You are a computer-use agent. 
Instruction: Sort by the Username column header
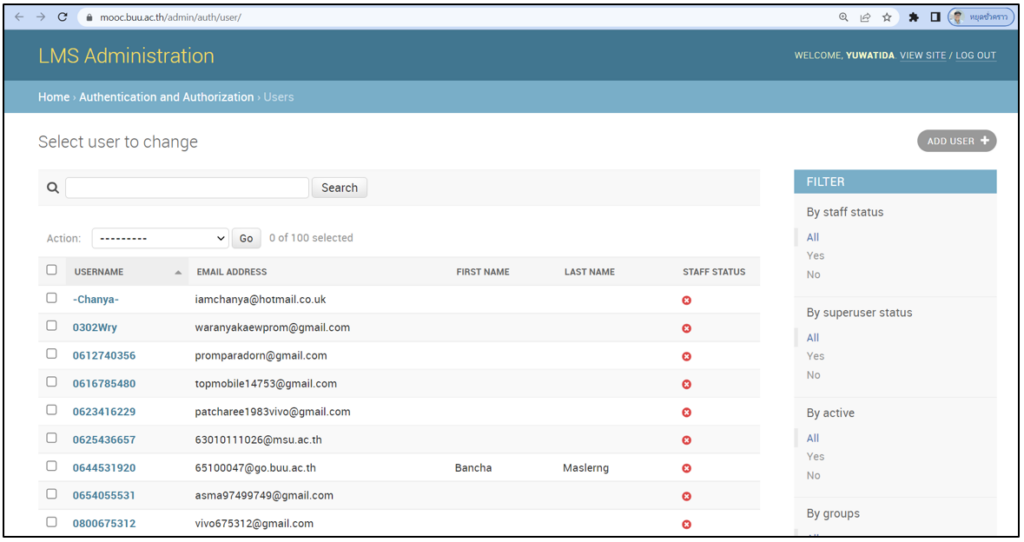(x=99, y=272)
